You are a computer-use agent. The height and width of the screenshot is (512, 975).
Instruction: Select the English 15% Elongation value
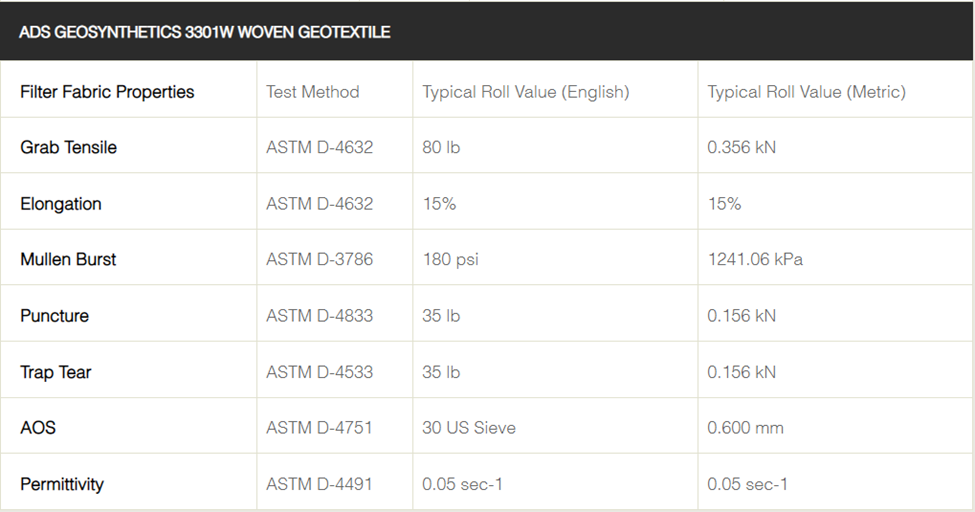click(x=440, y=204)
